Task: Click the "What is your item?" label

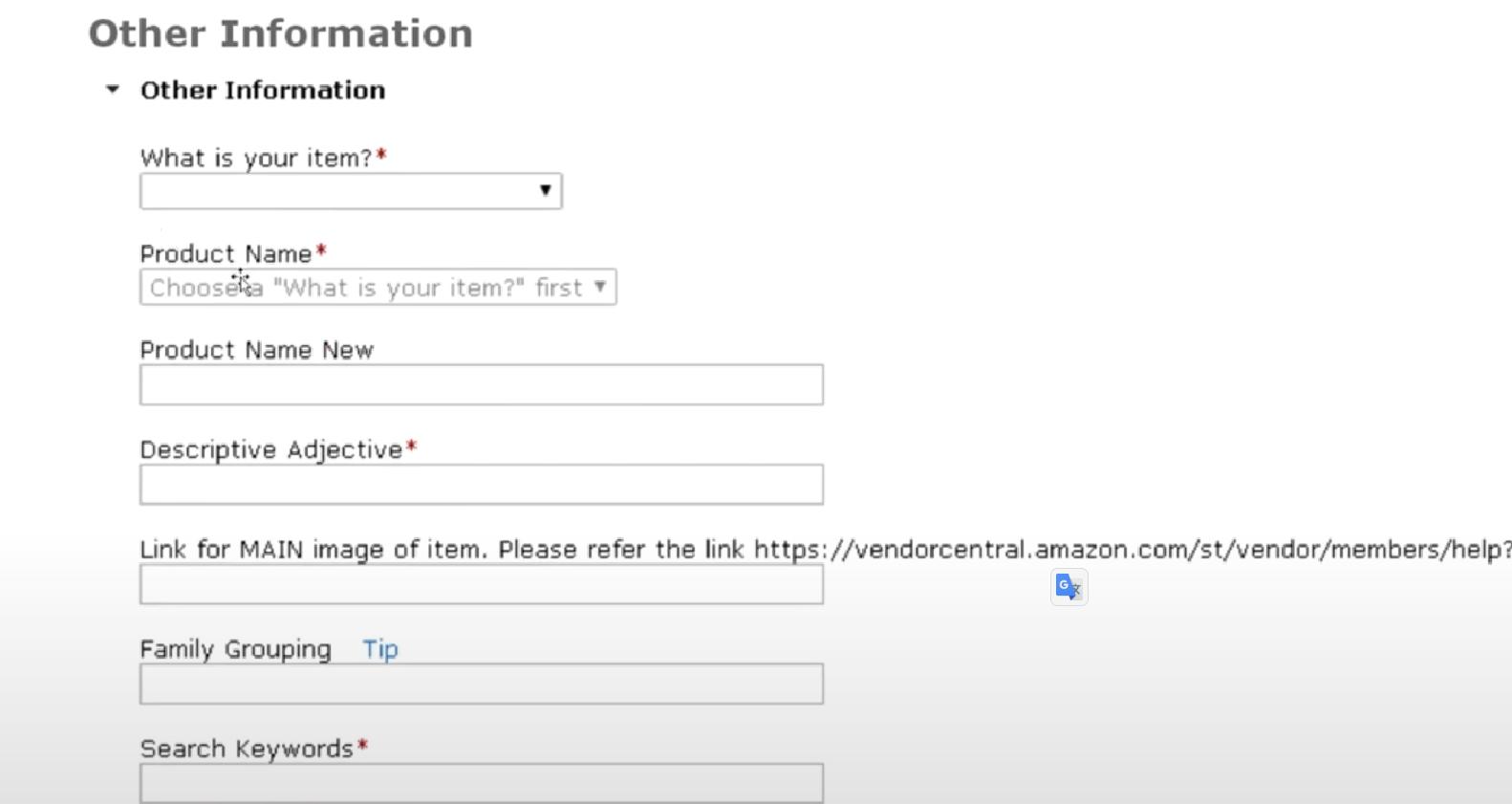Action: pos(255,159)
